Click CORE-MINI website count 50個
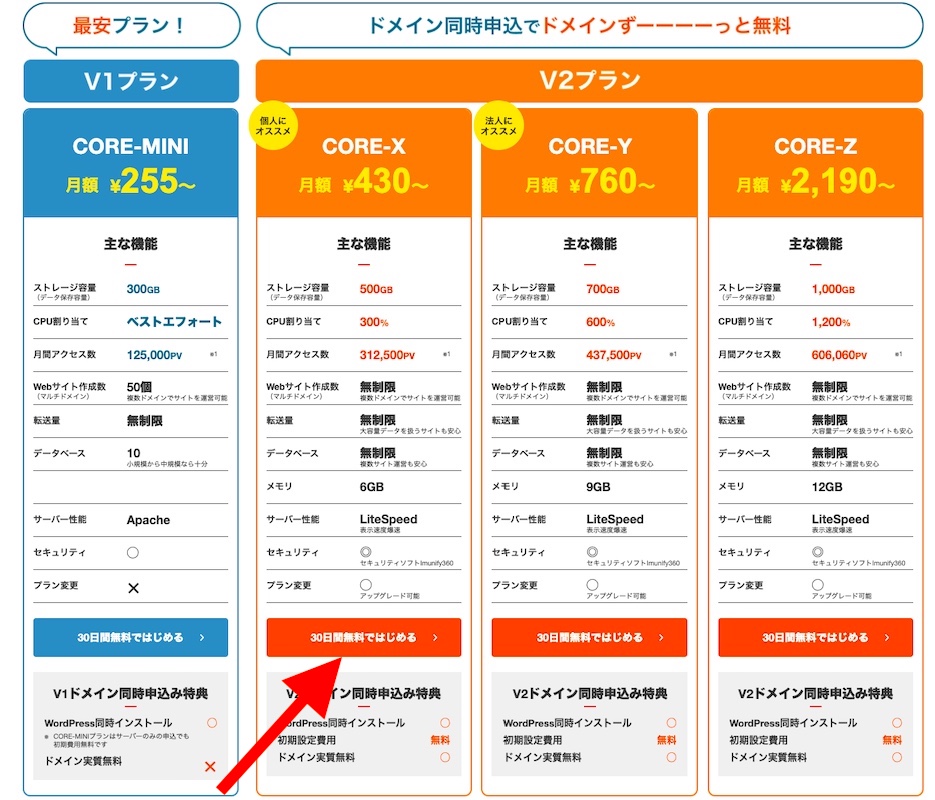Viewport: 935px width, 800px height. 140,387
